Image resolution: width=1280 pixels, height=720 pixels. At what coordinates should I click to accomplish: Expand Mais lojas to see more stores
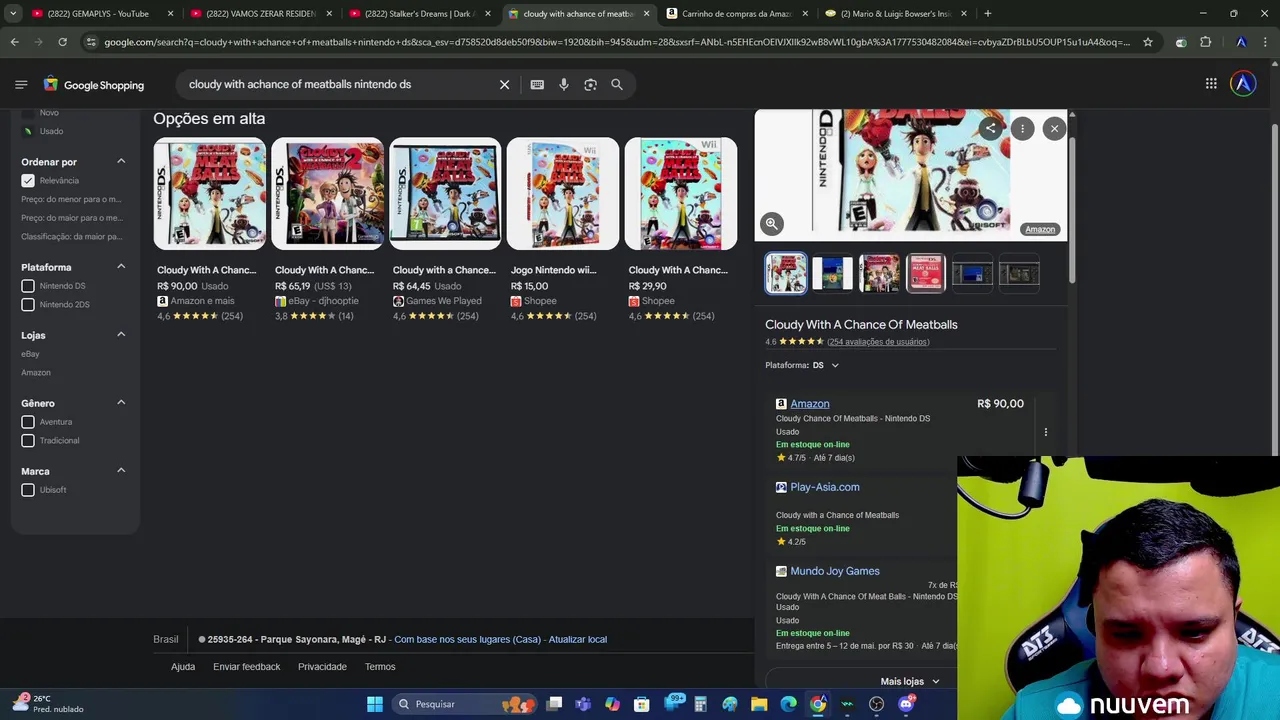[x=910, y=682]
